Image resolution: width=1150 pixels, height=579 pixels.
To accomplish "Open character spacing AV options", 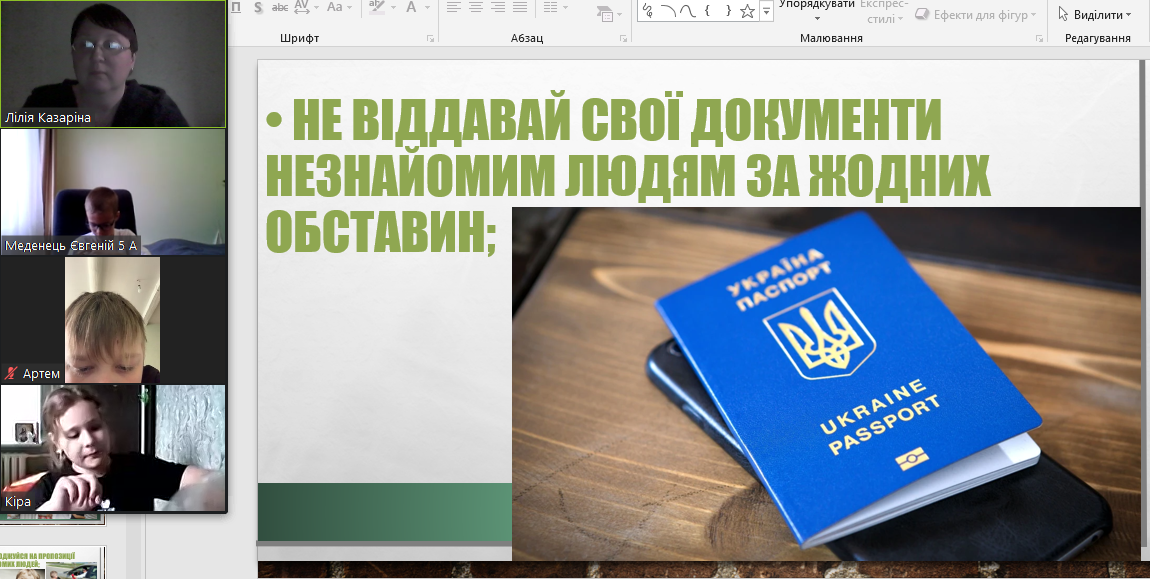I will 301,7.
